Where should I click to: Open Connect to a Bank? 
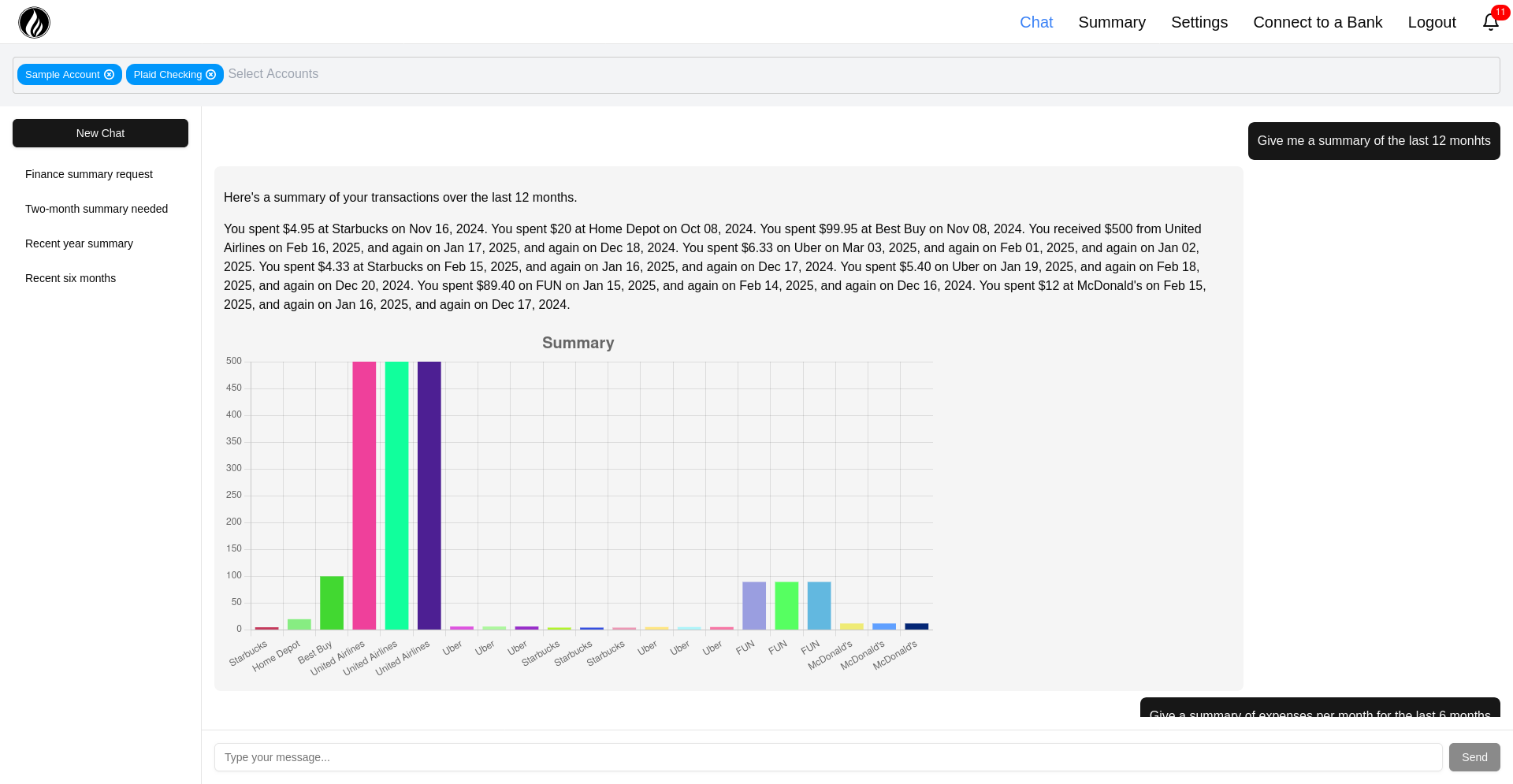click(x=1317, y=22)
